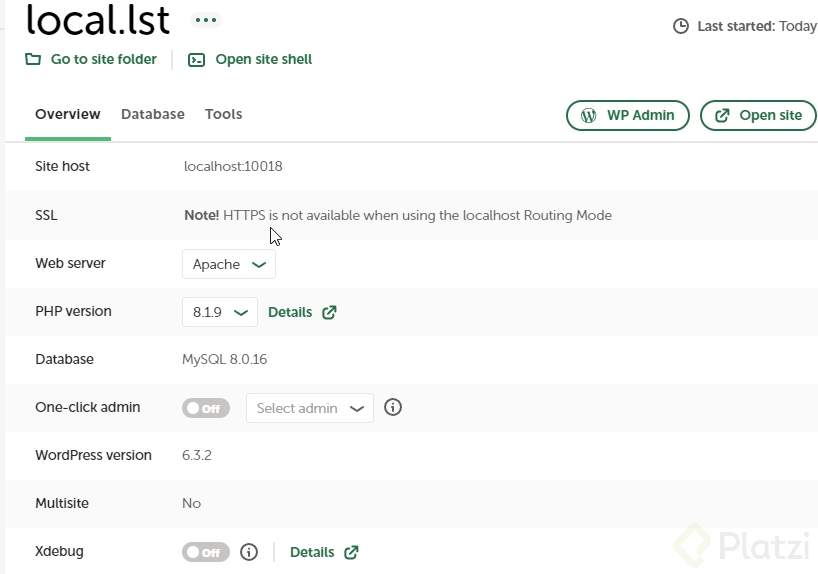Switch to the Database tab
This screenshot has width=818, height=574.
(x=153, y=114)
